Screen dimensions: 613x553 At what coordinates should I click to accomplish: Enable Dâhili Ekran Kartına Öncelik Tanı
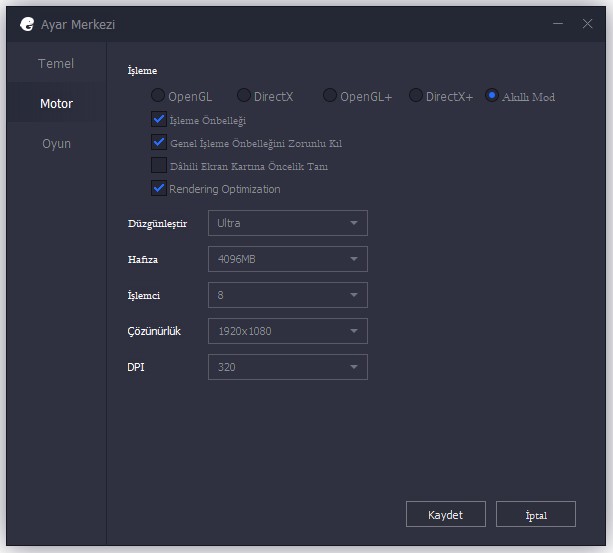tap(158, 166)
